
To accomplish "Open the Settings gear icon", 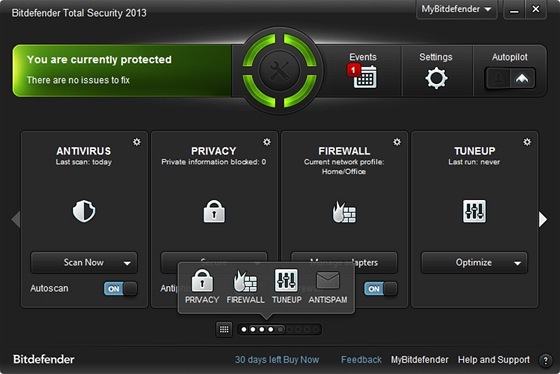I will [x=436, y=78].
